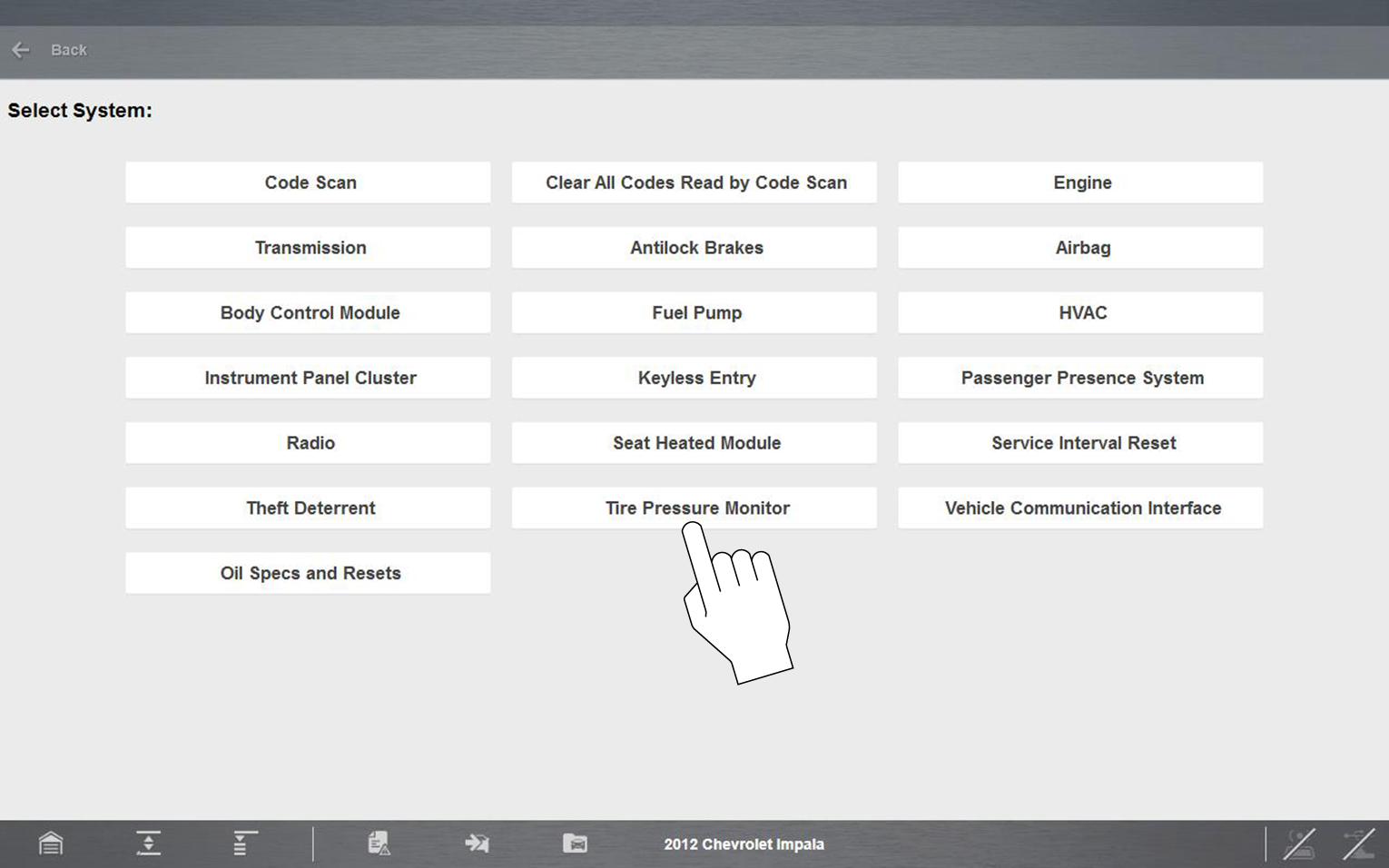Image resolution: width=1389 pixels, height=868 pixels.
Task: Choose Clear All Codes Read by Code Scan
Action: (694, 182)
